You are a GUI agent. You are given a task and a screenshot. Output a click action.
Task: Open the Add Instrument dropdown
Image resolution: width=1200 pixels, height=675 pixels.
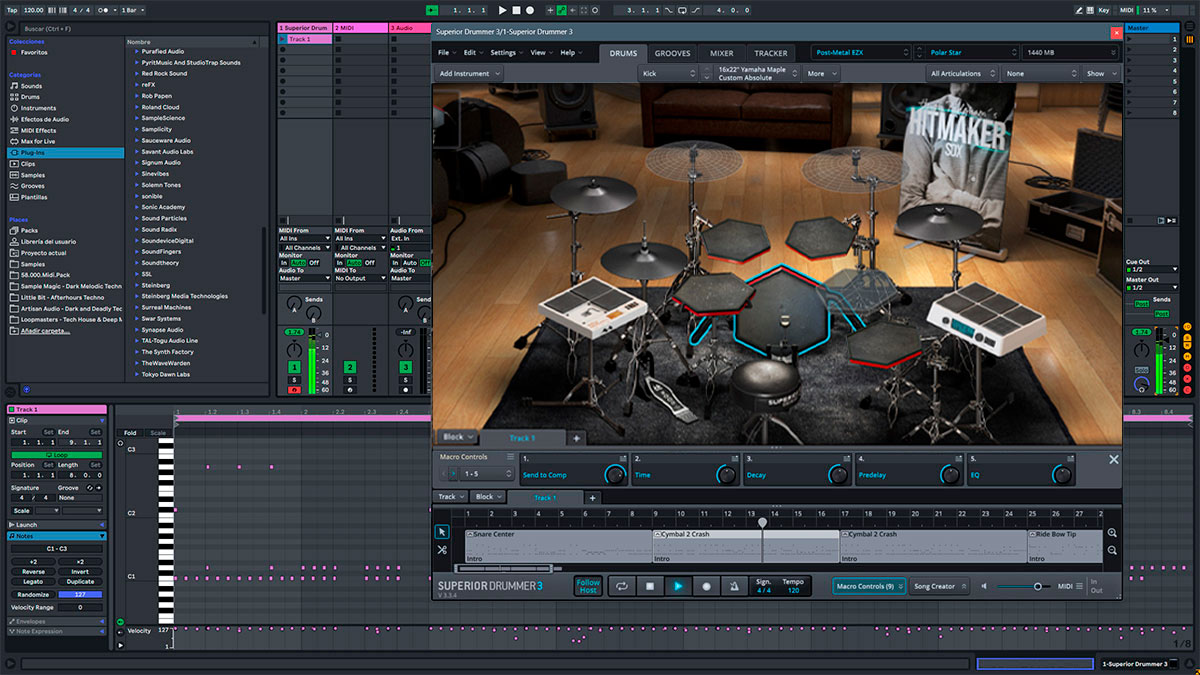[469, 73]
